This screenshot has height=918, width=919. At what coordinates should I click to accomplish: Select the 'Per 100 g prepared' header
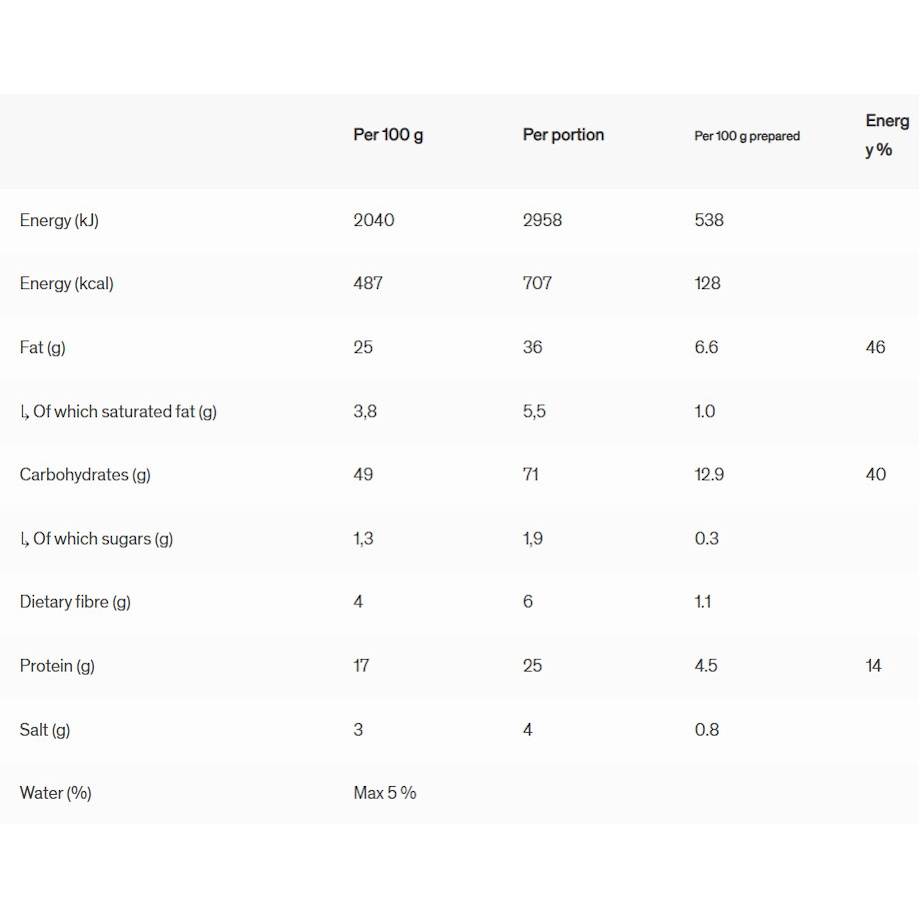pyautogui.click(x=747, y=136)
